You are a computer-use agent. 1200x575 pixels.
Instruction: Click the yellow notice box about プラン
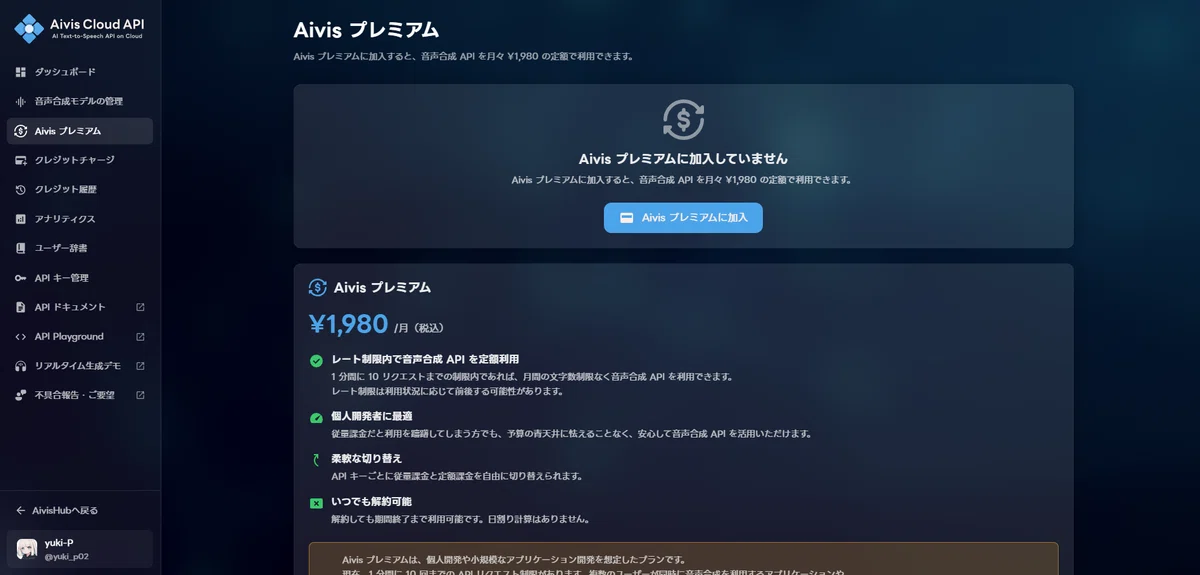[683, 559]
